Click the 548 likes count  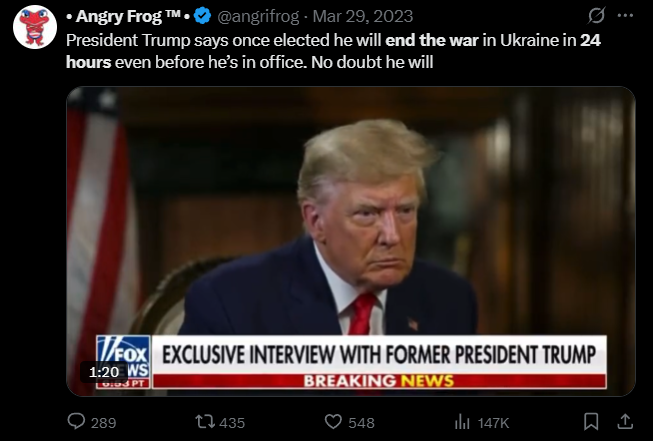click(x=361, y=423)
